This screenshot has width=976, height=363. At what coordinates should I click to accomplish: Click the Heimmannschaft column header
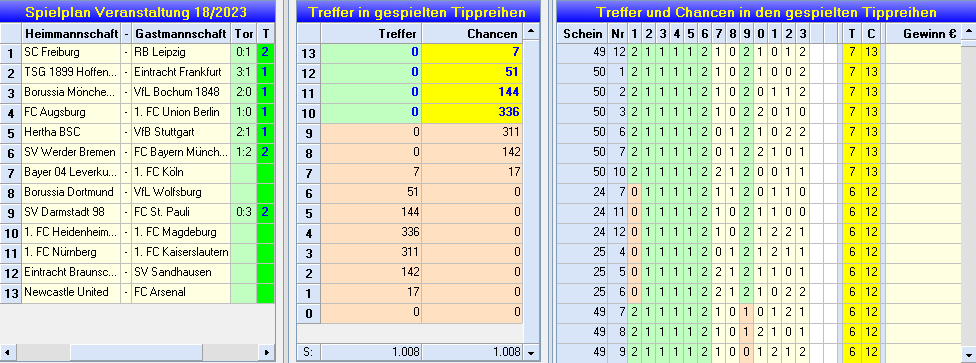pyautogui.click(x=72, y=33)
